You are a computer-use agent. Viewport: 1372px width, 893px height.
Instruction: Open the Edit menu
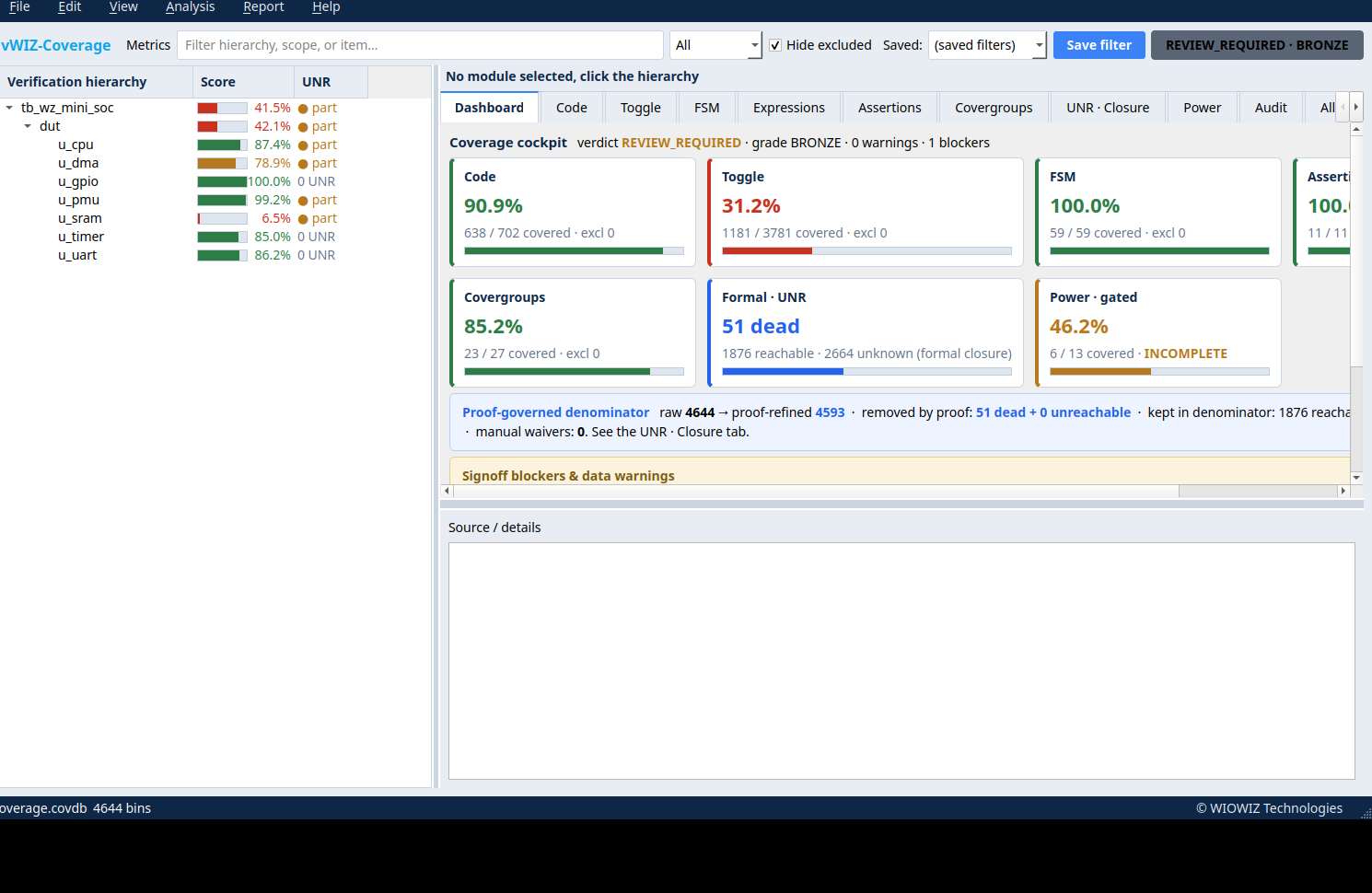click(x=69, y=7)
